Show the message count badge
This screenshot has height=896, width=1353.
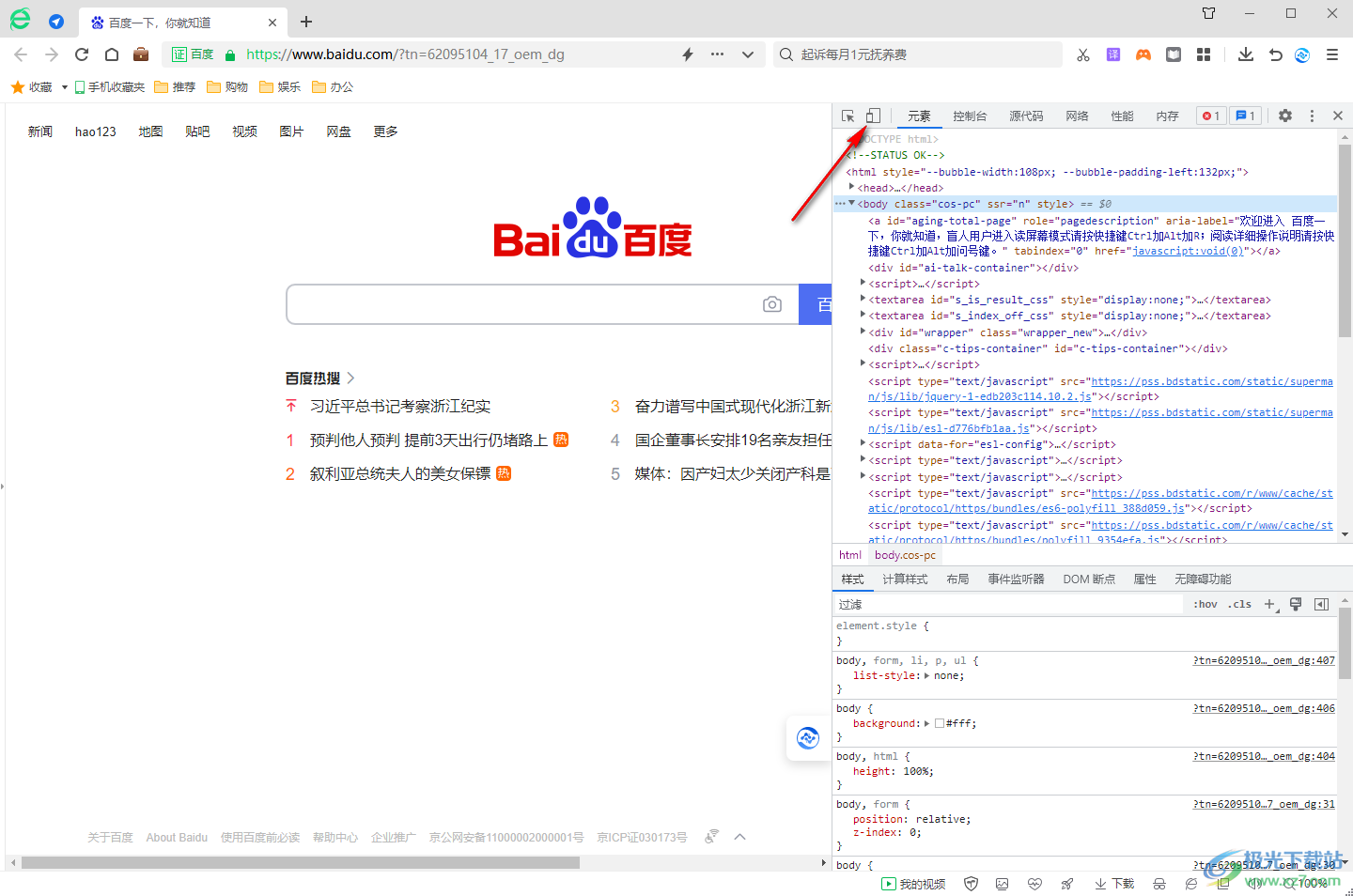[x=1246, y=116]
